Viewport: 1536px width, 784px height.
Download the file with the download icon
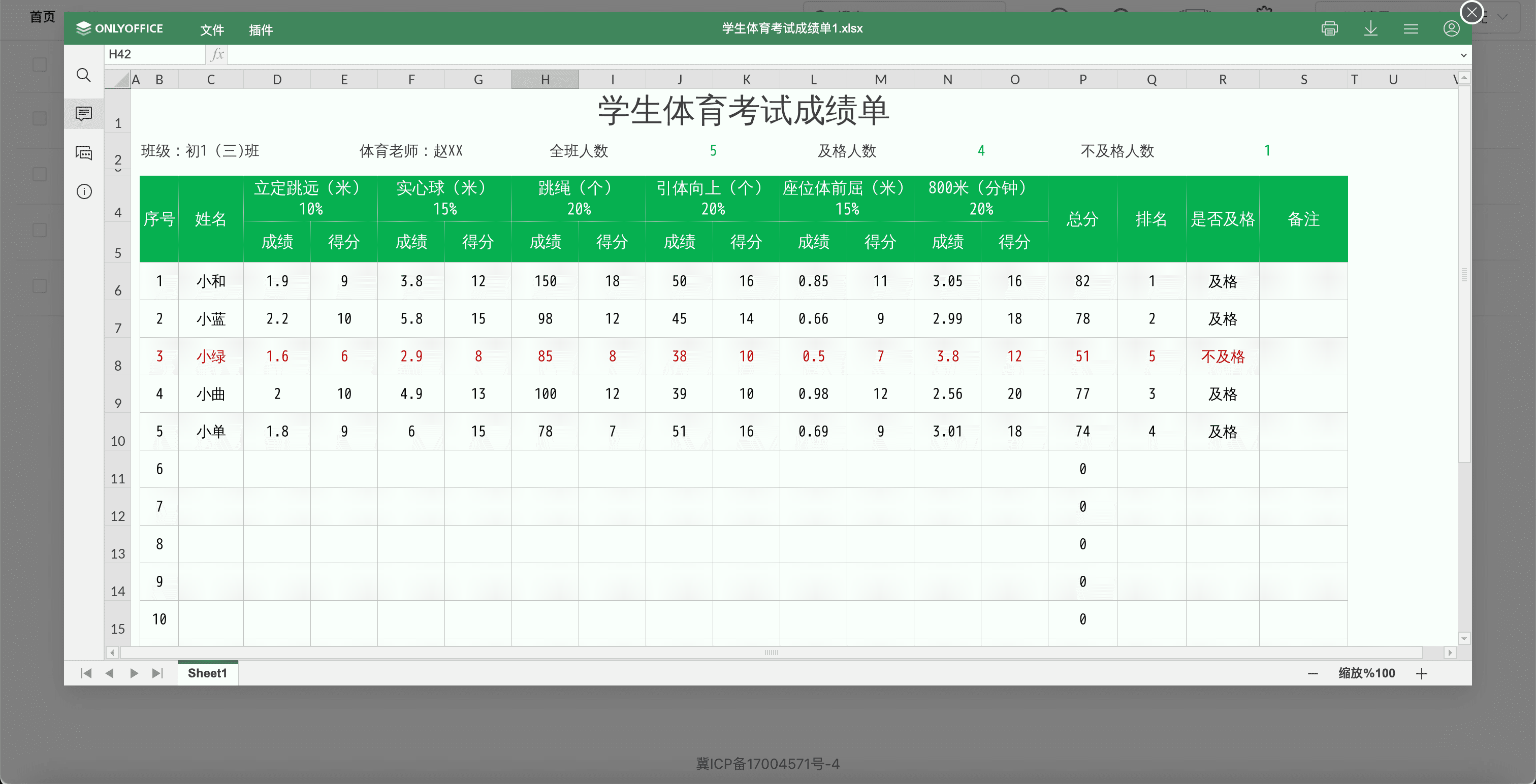point(1371,28)
